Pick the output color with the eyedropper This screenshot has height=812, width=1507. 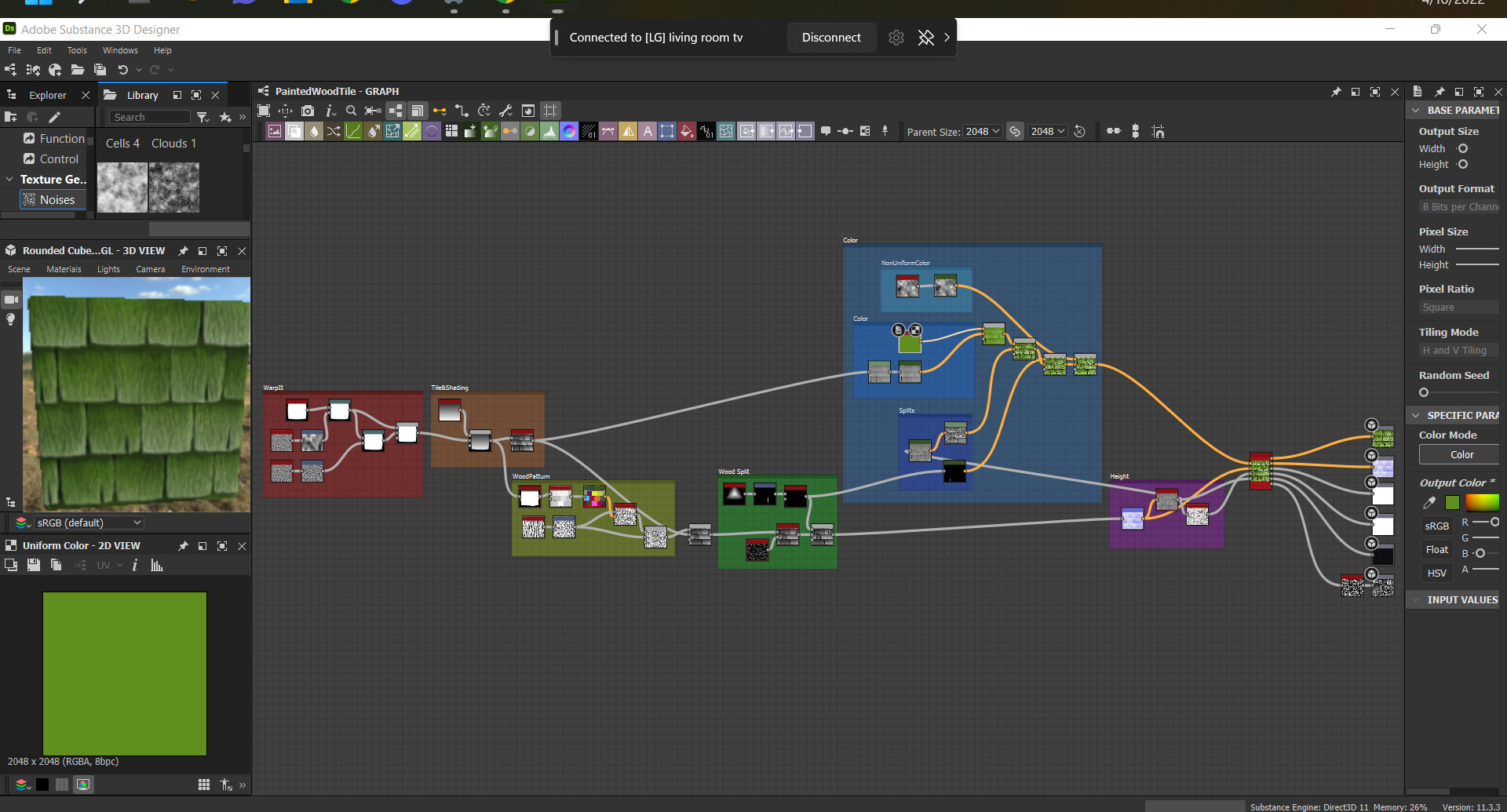click(x=1429, y=503)
